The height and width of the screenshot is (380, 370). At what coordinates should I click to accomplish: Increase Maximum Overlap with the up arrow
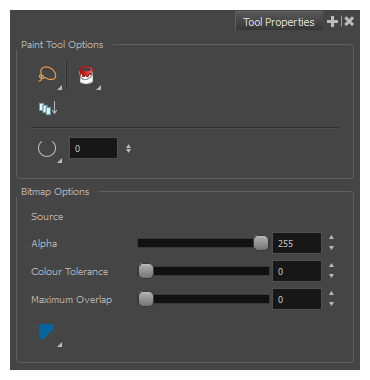[x=331, y=294]
